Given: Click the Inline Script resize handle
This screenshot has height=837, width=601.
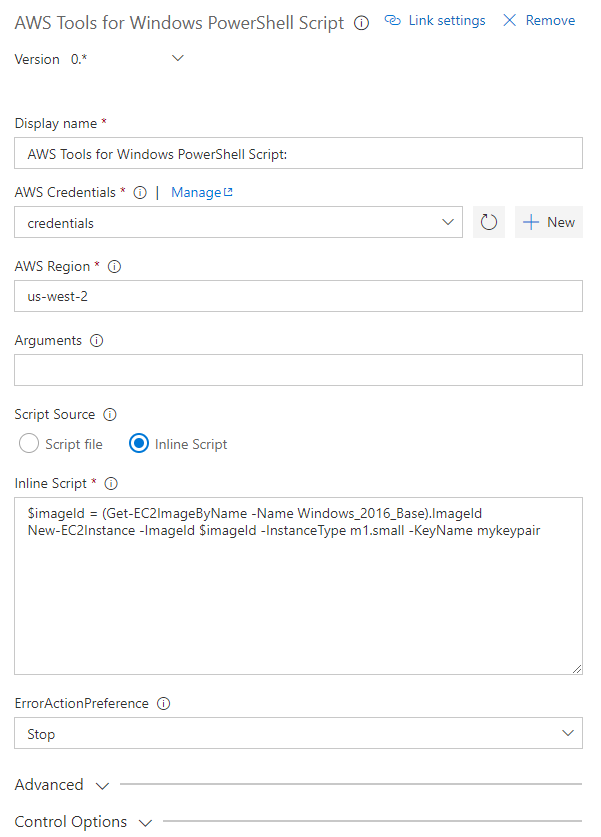Looking at the screenshot, I should 577,669.
